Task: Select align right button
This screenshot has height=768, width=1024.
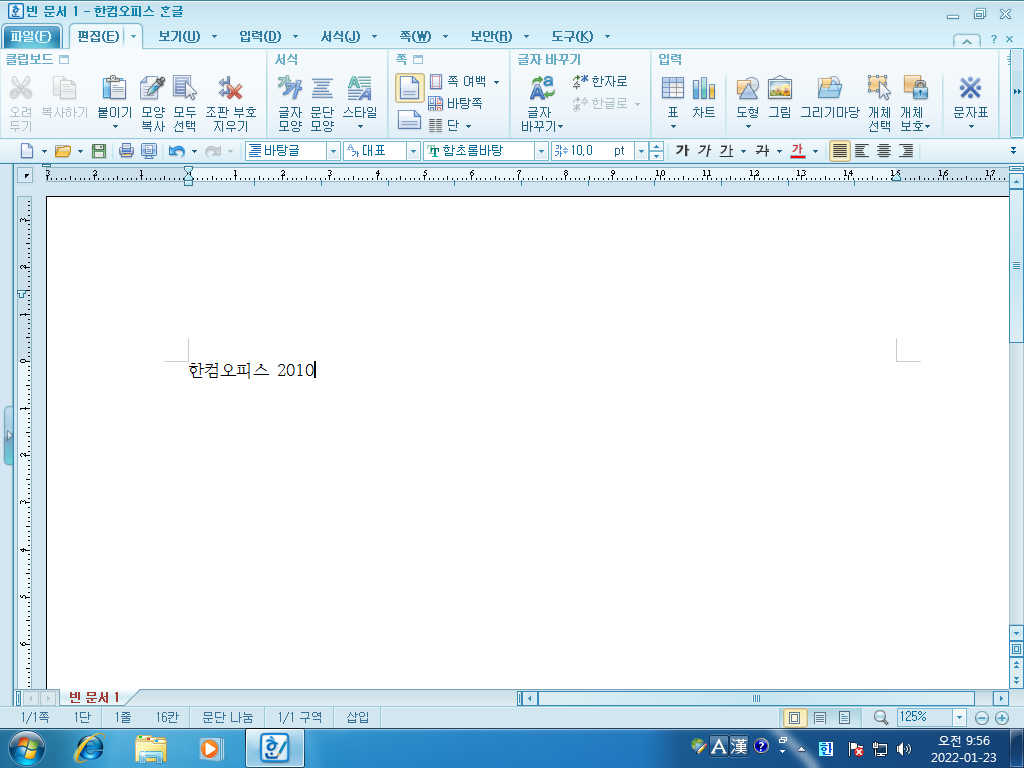Action: click(906, 151)
